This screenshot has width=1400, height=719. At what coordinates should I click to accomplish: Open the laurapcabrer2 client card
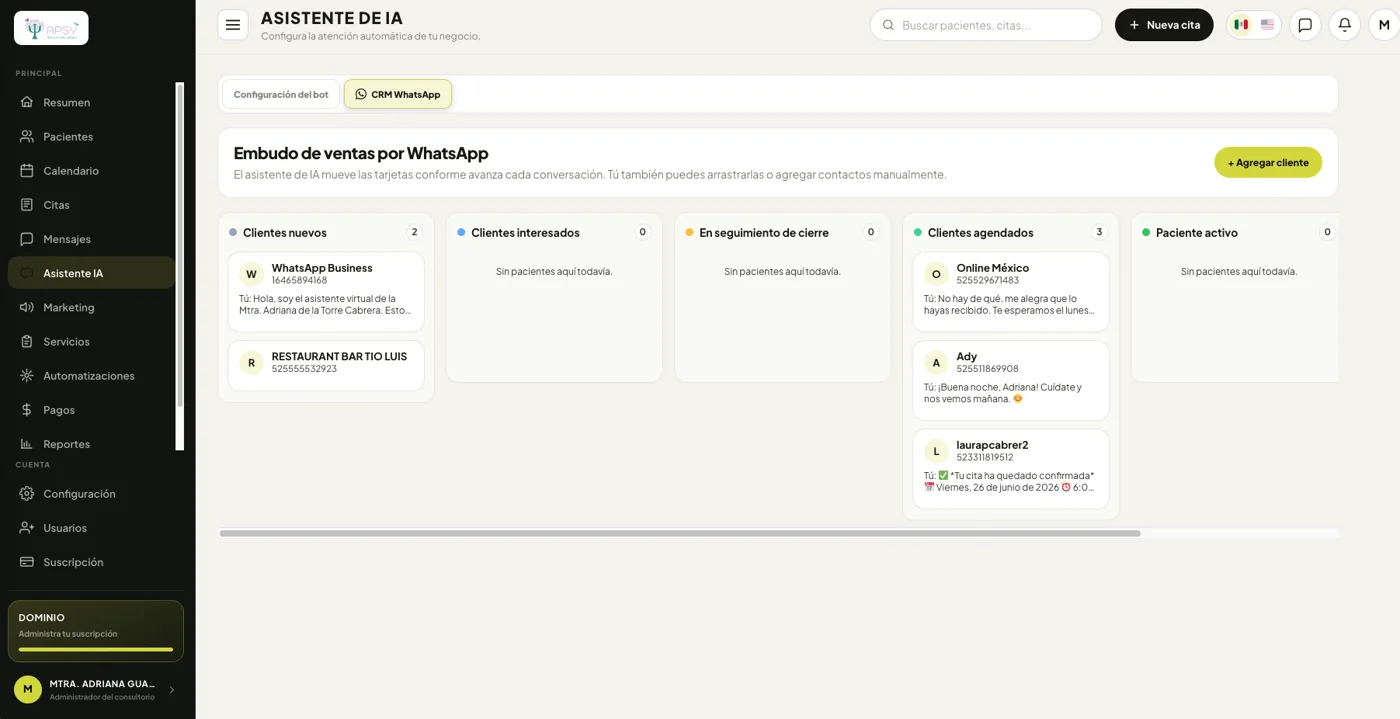(x=1011, y=469)
